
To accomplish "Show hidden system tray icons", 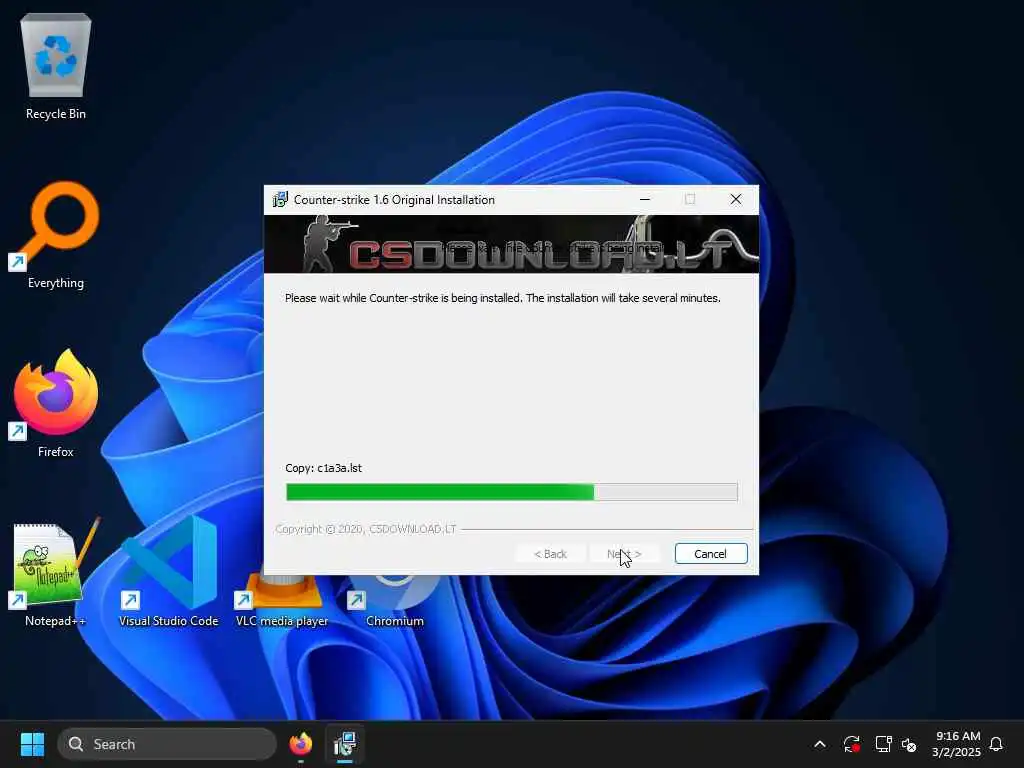I will (x=820, y=744).
